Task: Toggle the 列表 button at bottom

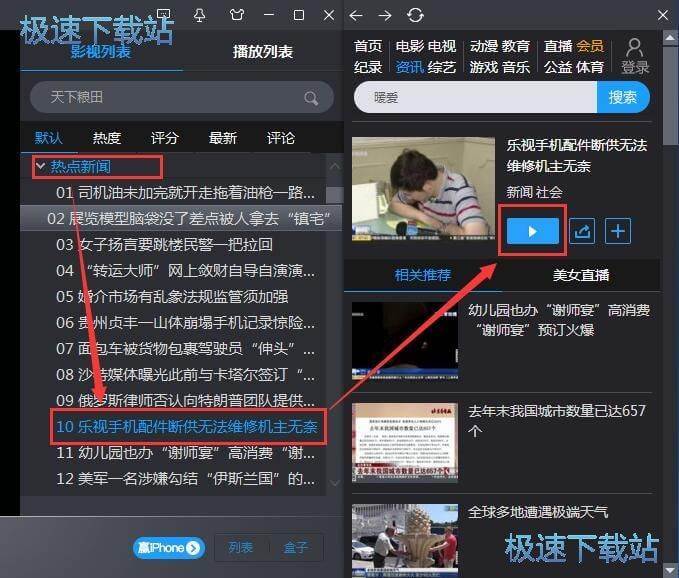Action: [241, 547]
